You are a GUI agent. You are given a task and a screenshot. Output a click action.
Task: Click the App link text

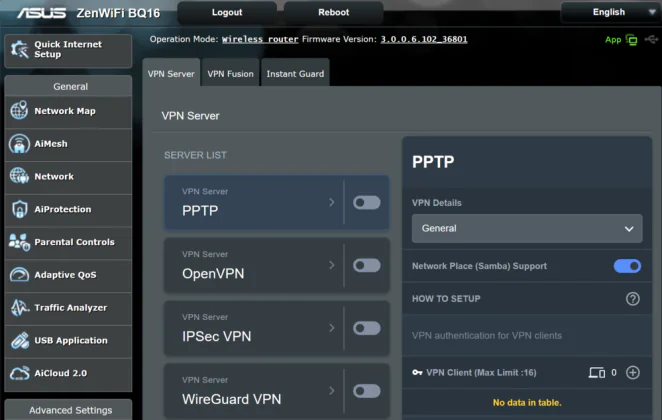coord(613,40)
